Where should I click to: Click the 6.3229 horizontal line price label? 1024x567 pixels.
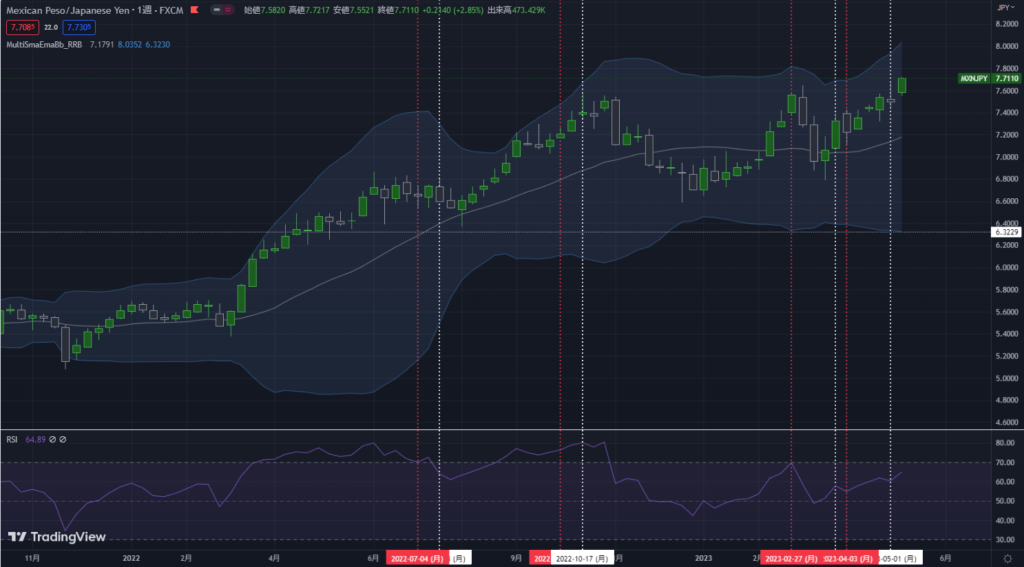pos(1005,232)
